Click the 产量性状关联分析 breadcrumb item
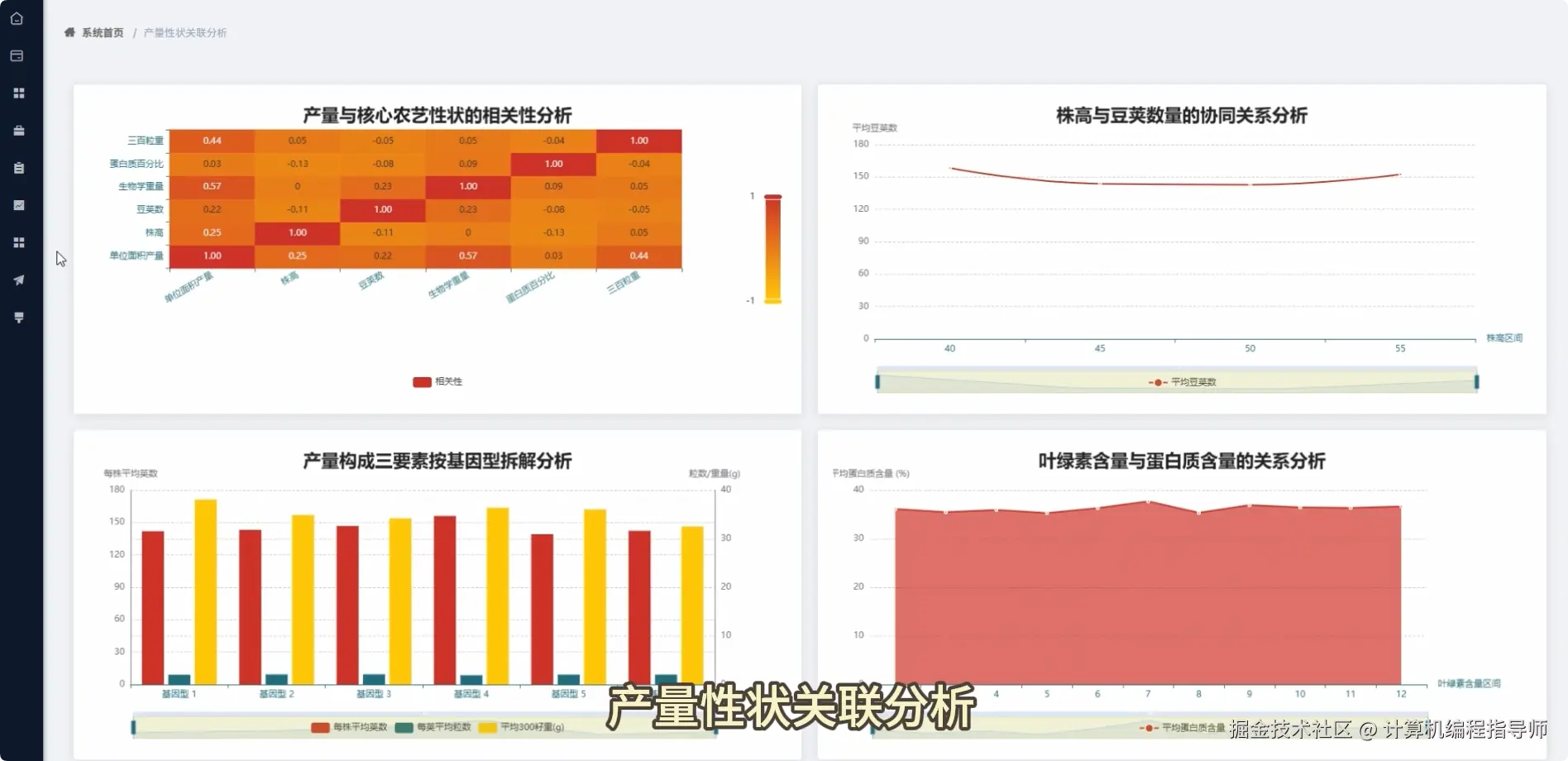Image resolution: width=1568 pixels, height=761 pixels. tap(183, 33)
